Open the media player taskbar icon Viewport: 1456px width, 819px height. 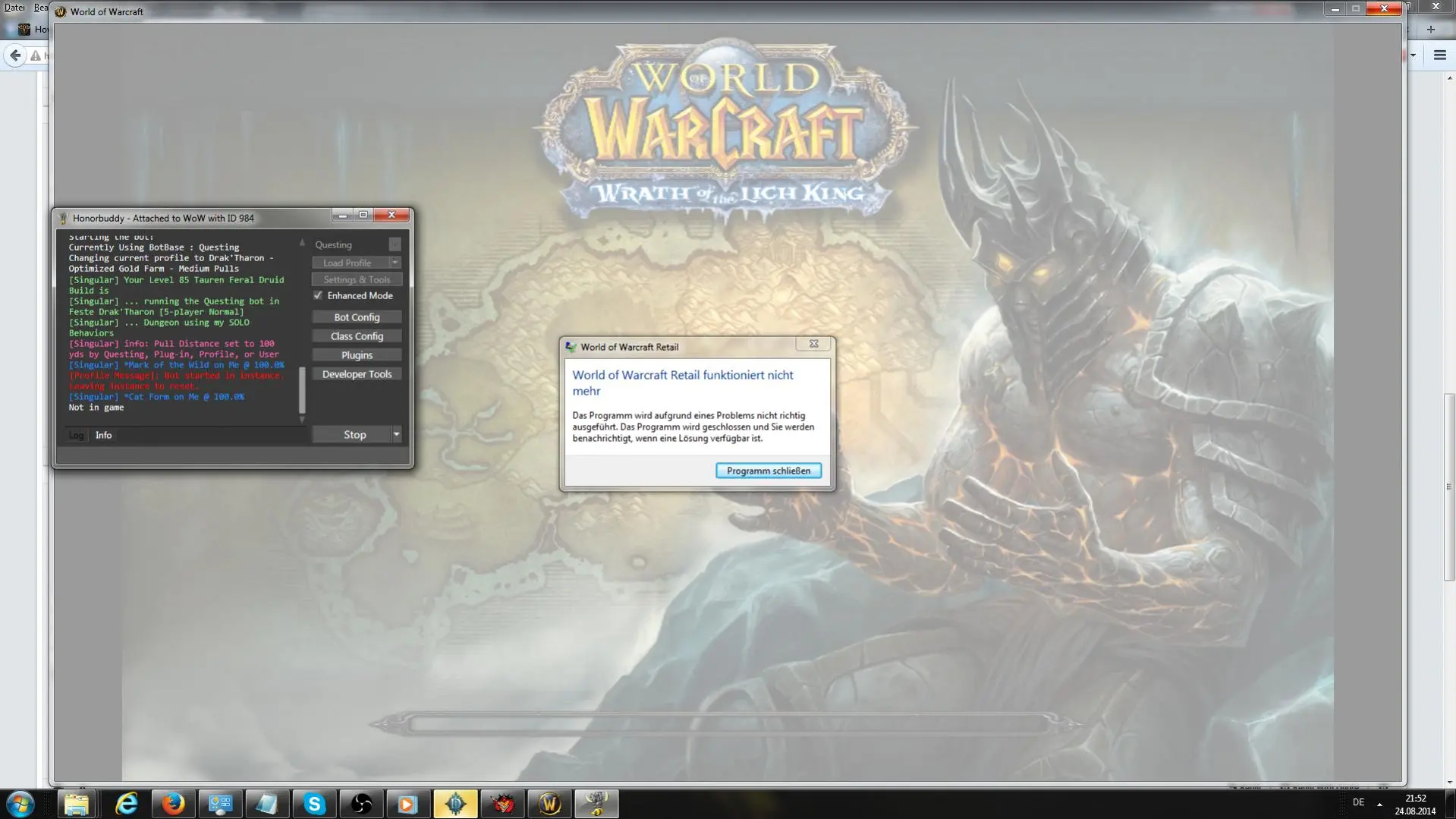click(x=408, y=804)
